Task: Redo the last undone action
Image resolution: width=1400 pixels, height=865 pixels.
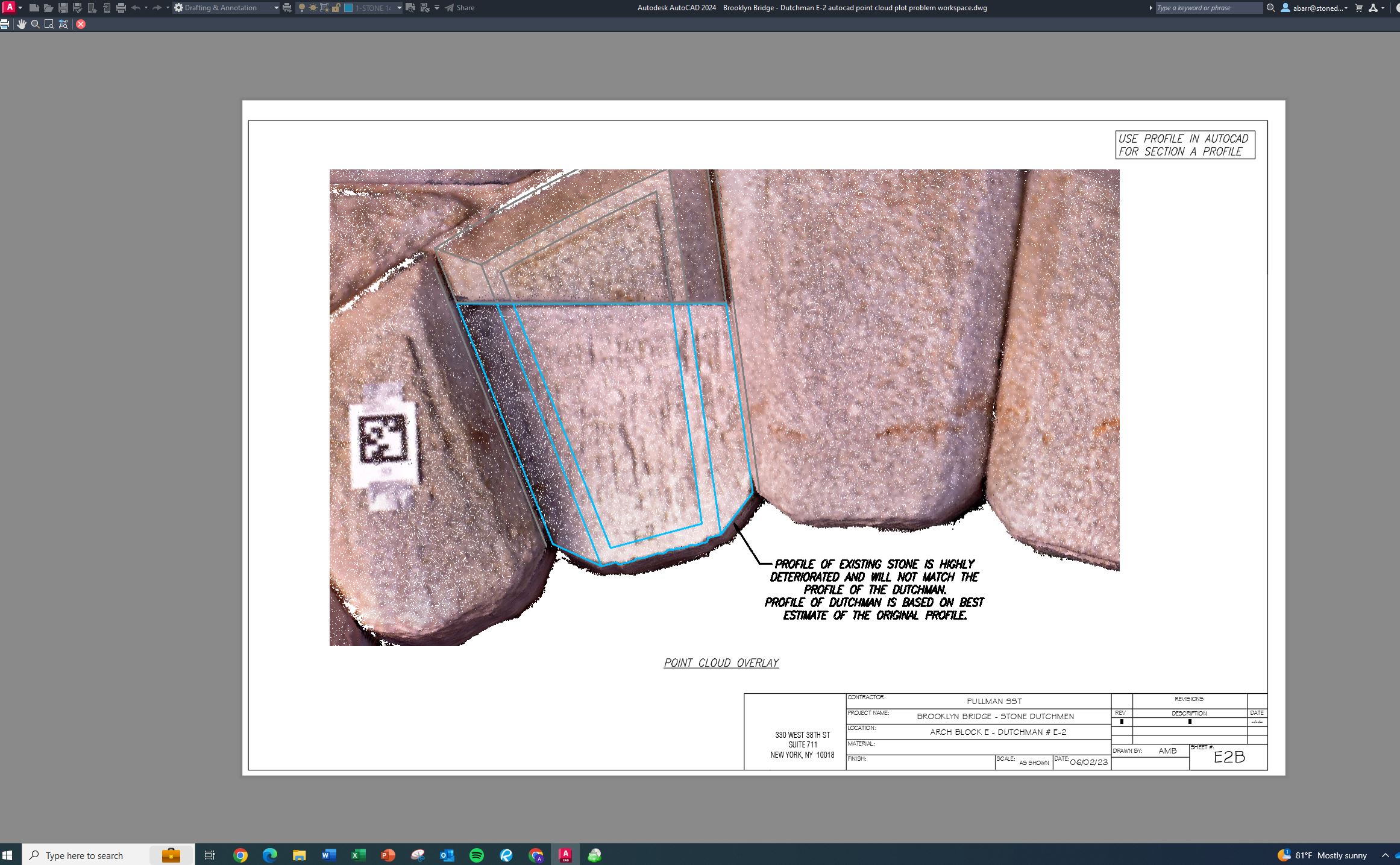Action: pos(157,8)
